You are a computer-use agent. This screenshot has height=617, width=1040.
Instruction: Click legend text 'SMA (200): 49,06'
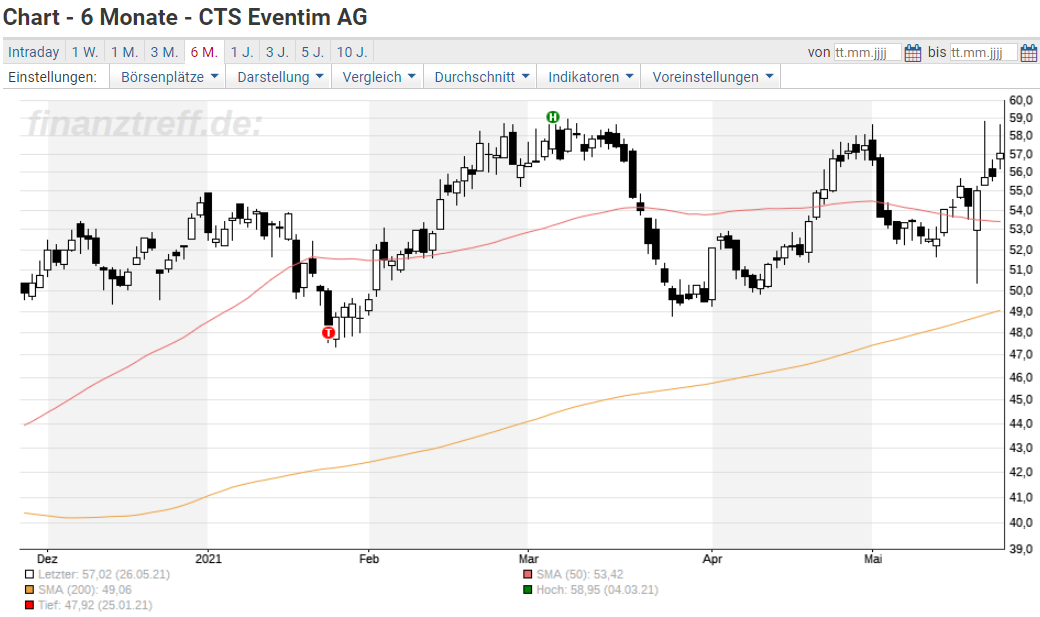click(85, 590)
